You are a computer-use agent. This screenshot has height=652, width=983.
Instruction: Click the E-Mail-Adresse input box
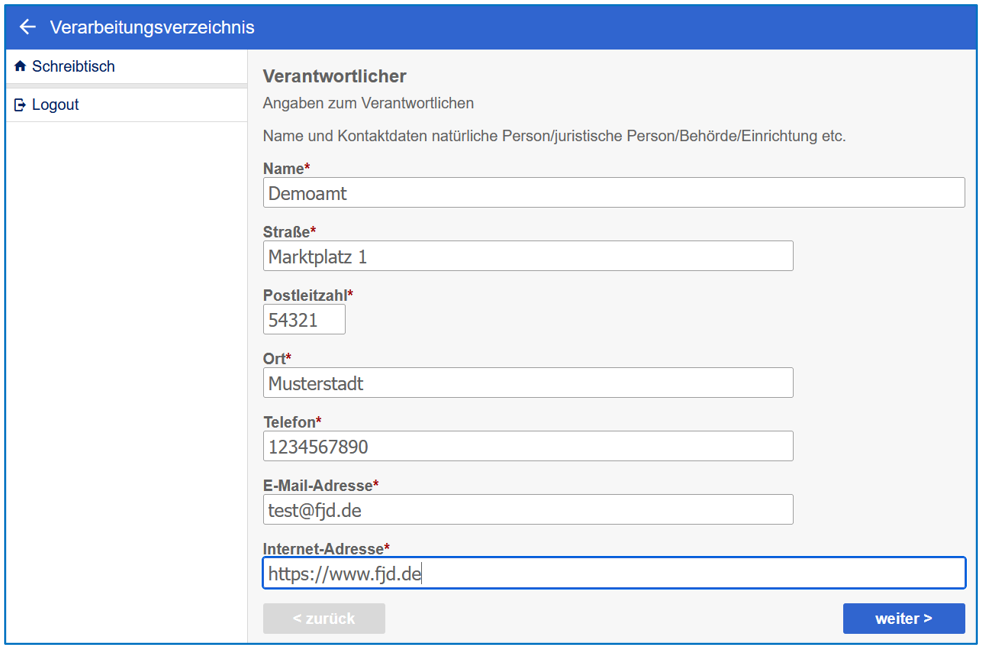tap(527, 510)
